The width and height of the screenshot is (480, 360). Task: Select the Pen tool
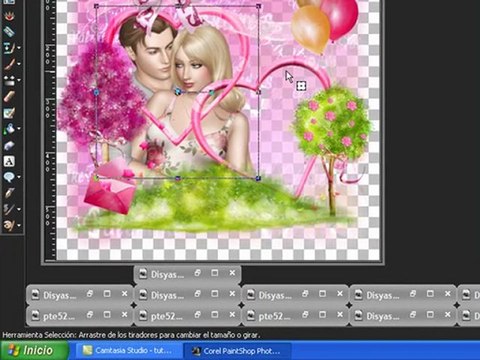pyautogui.click(x=9, y=193)
